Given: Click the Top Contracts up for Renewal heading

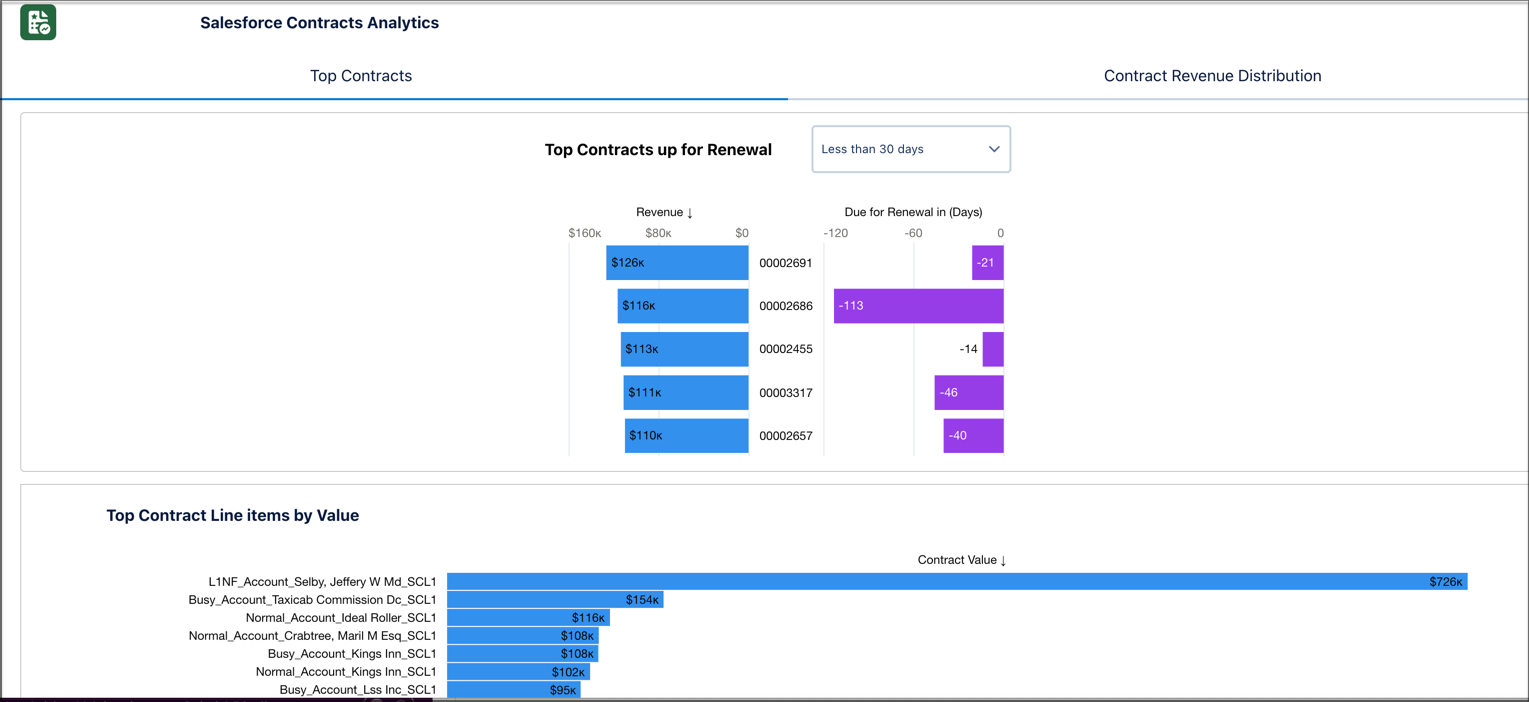Looking at the screenshot, I should [x=658, y=150].
